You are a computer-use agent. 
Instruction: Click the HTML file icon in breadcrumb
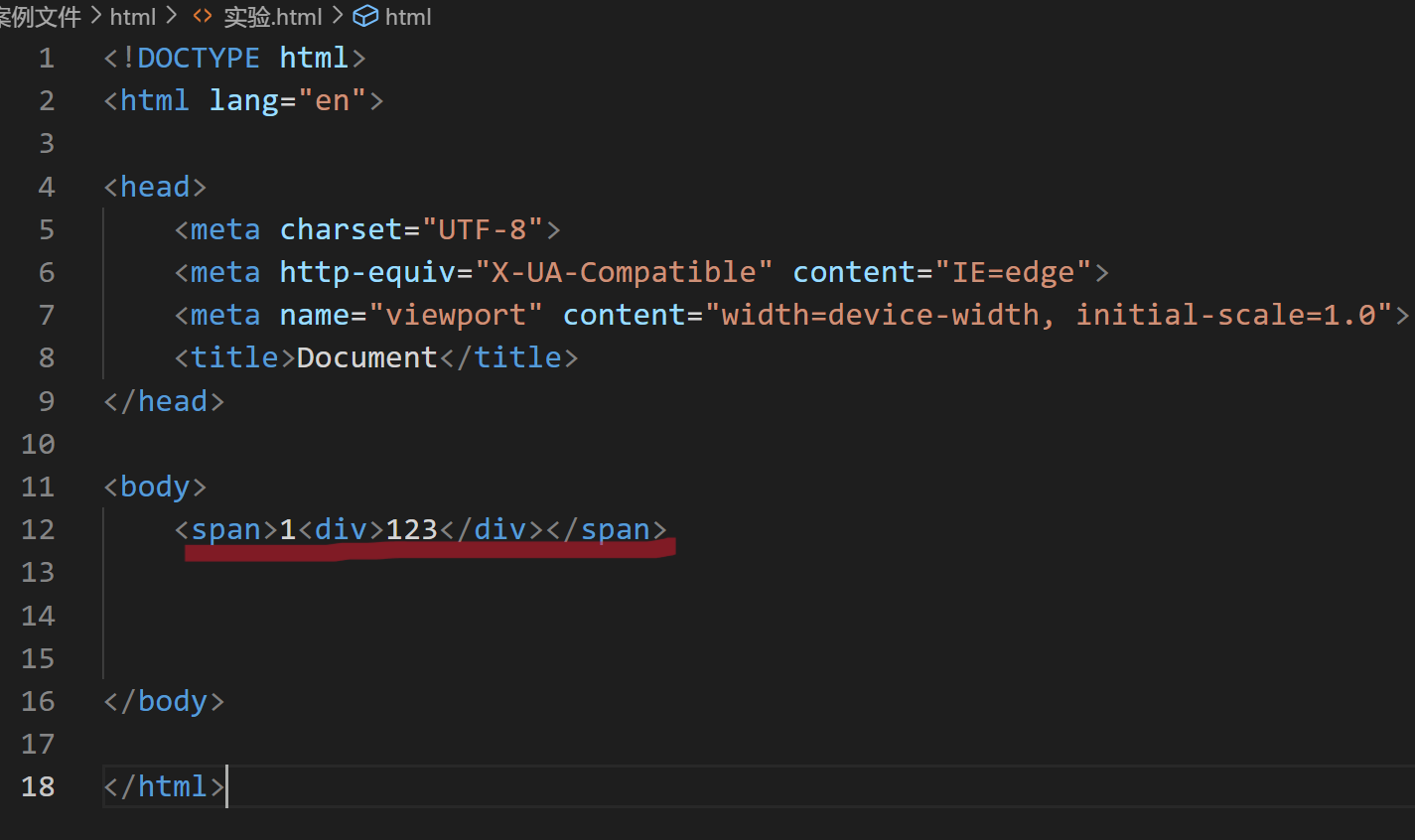[x=203, y=17]
